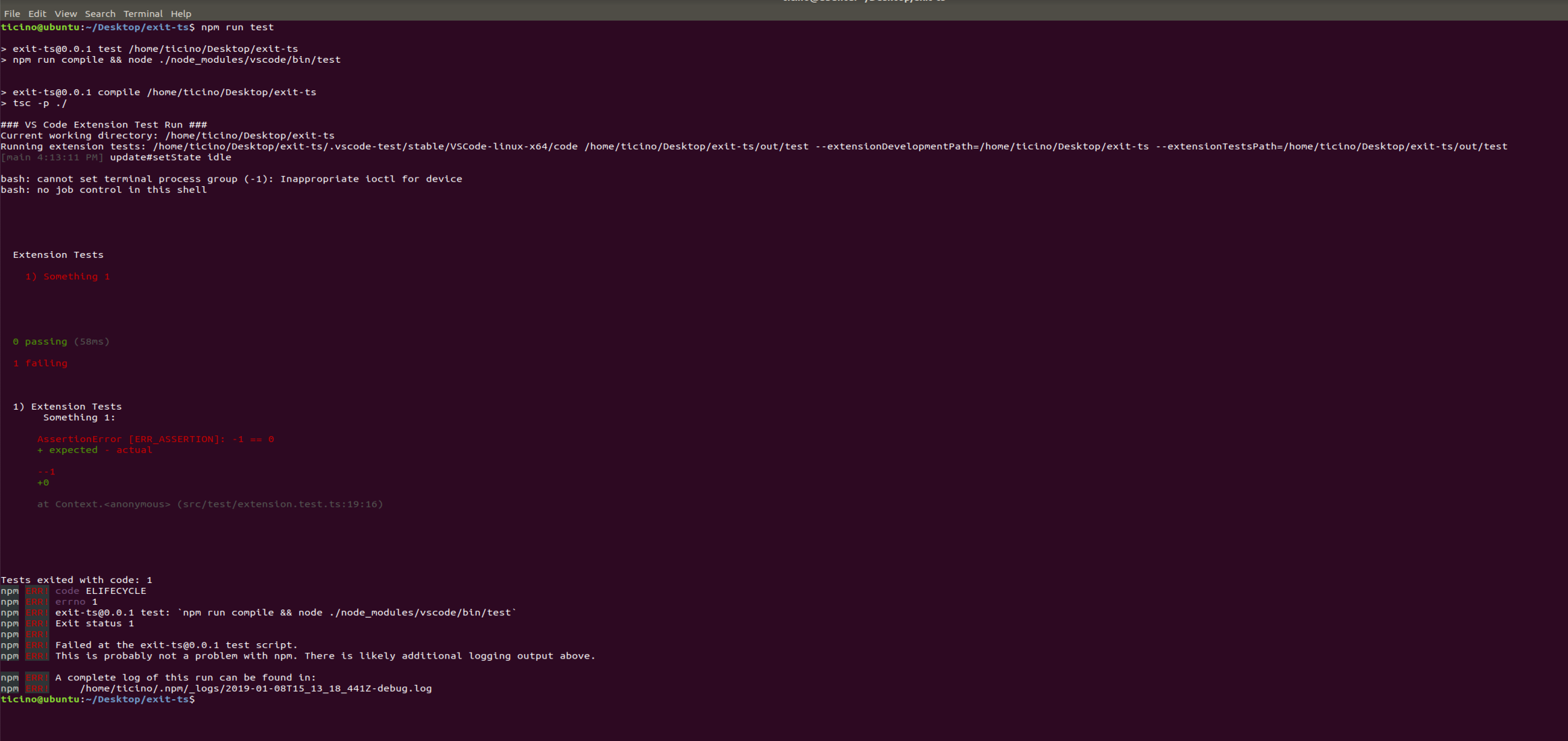Open the Help menu
The width and height of the screenshot is (1568, 741).
point(181,13)
